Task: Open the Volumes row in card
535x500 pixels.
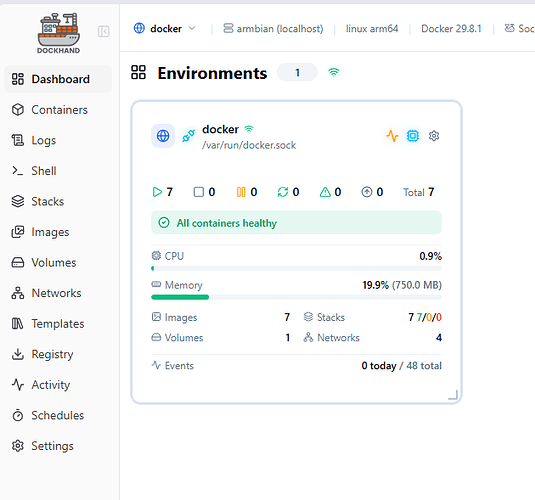Action: point(221,338)
